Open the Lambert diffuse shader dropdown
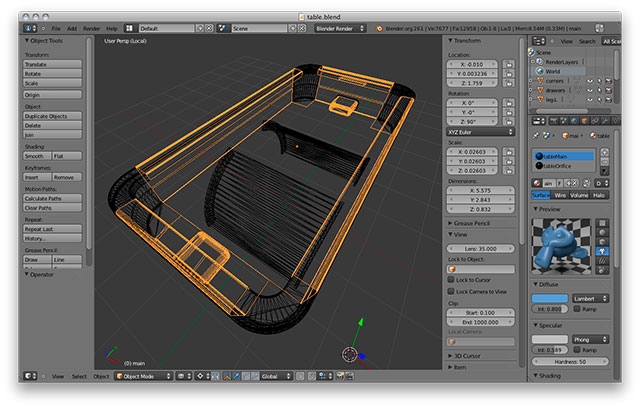The height and width of the screenshot is (408, 640). tap(590, 299)
